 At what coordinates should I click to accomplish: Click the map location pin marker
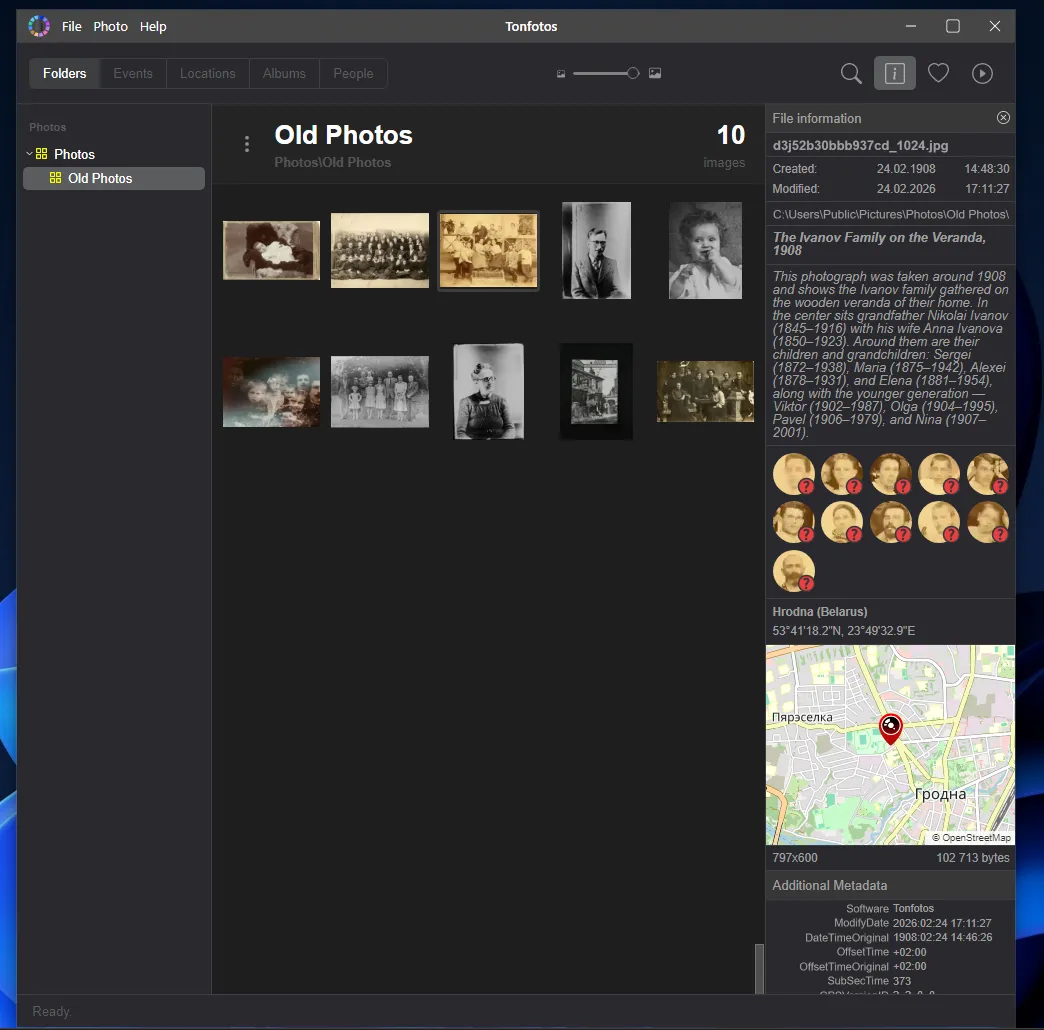coord(890,728)
